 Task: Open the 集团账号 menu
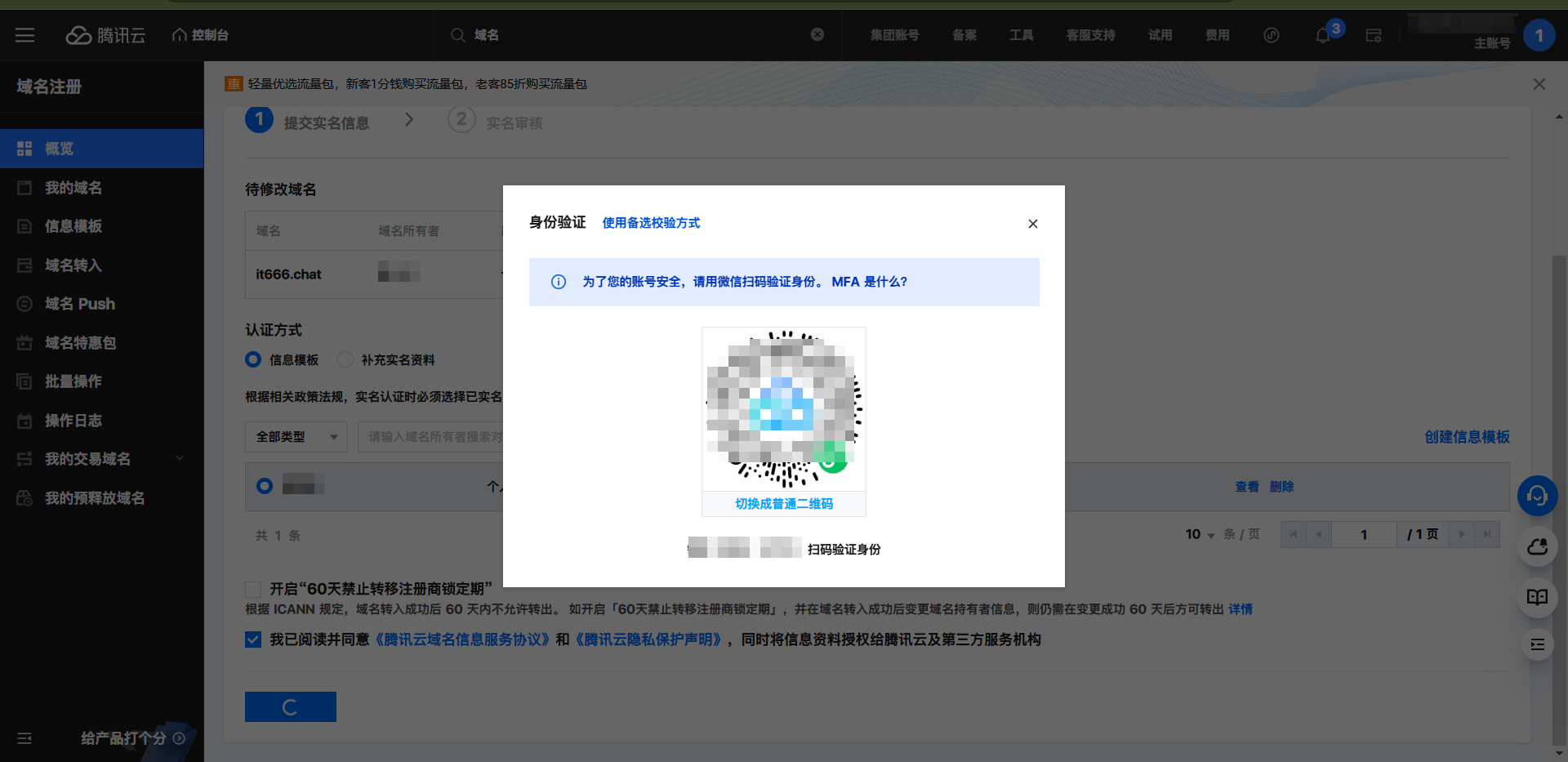point(894,35)
